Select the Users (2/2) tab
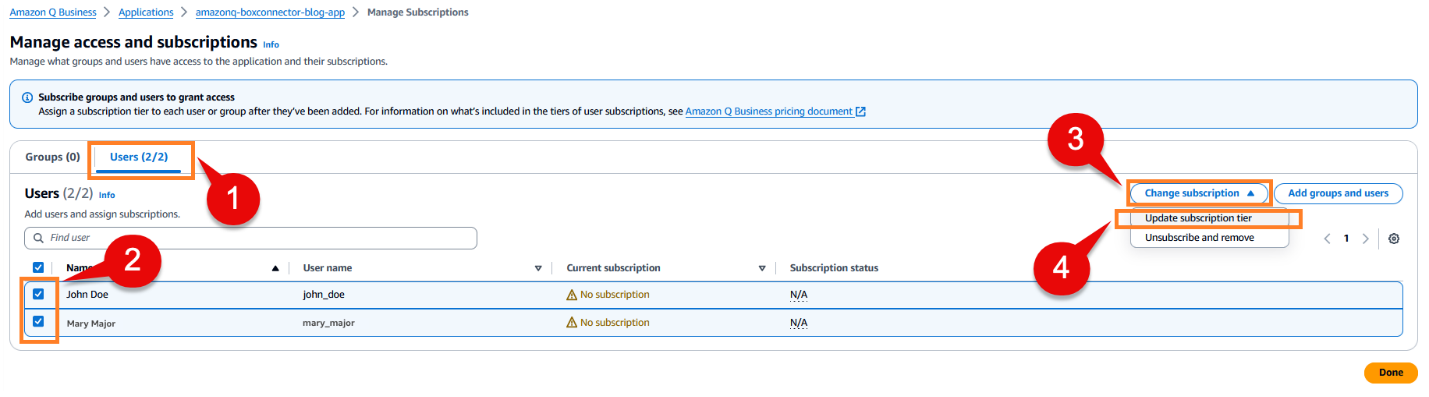The width and height of the screenshot is (1429, 397). tap(139, 158)
